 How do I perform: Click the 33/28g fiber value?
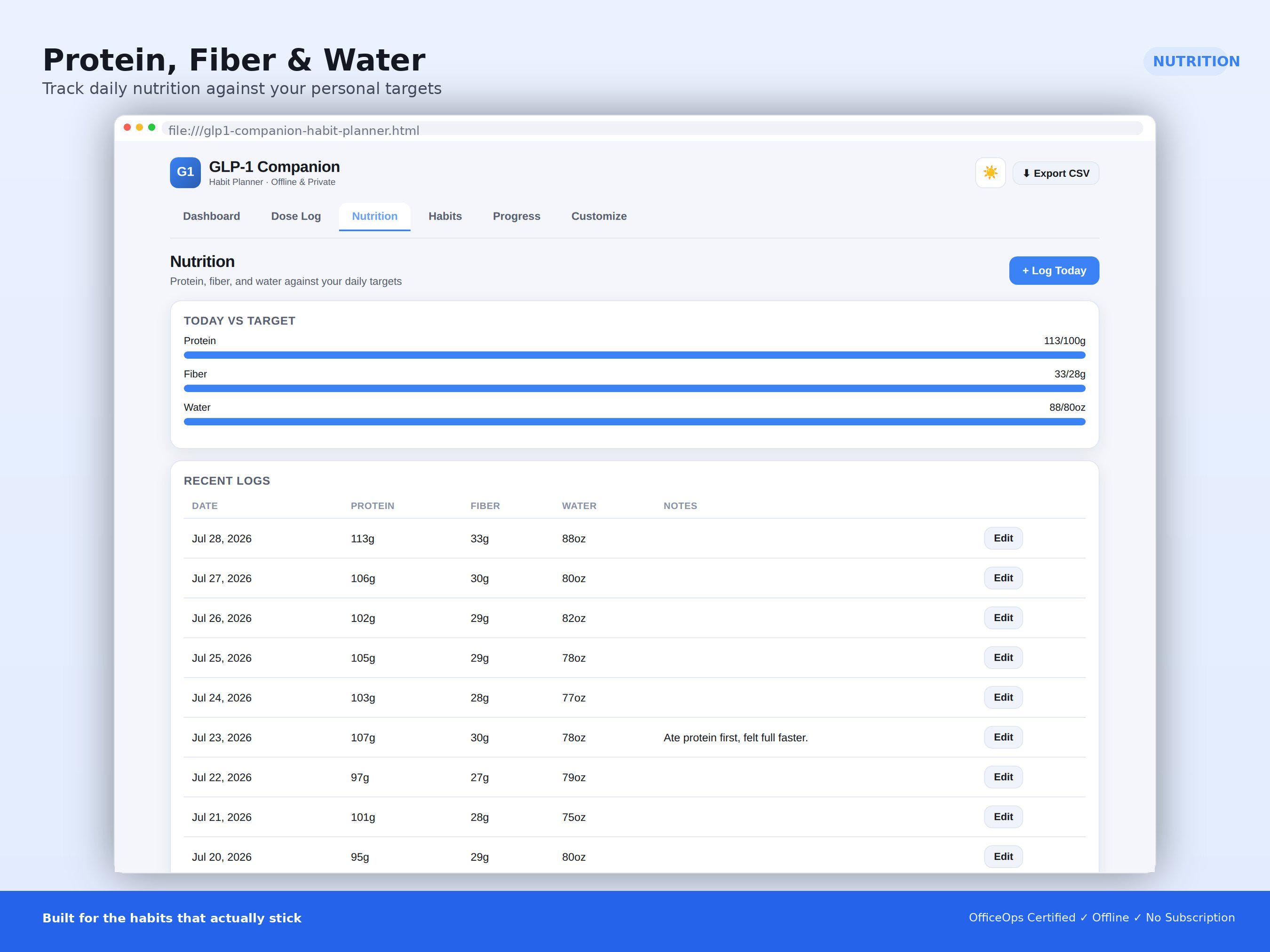1070,374
